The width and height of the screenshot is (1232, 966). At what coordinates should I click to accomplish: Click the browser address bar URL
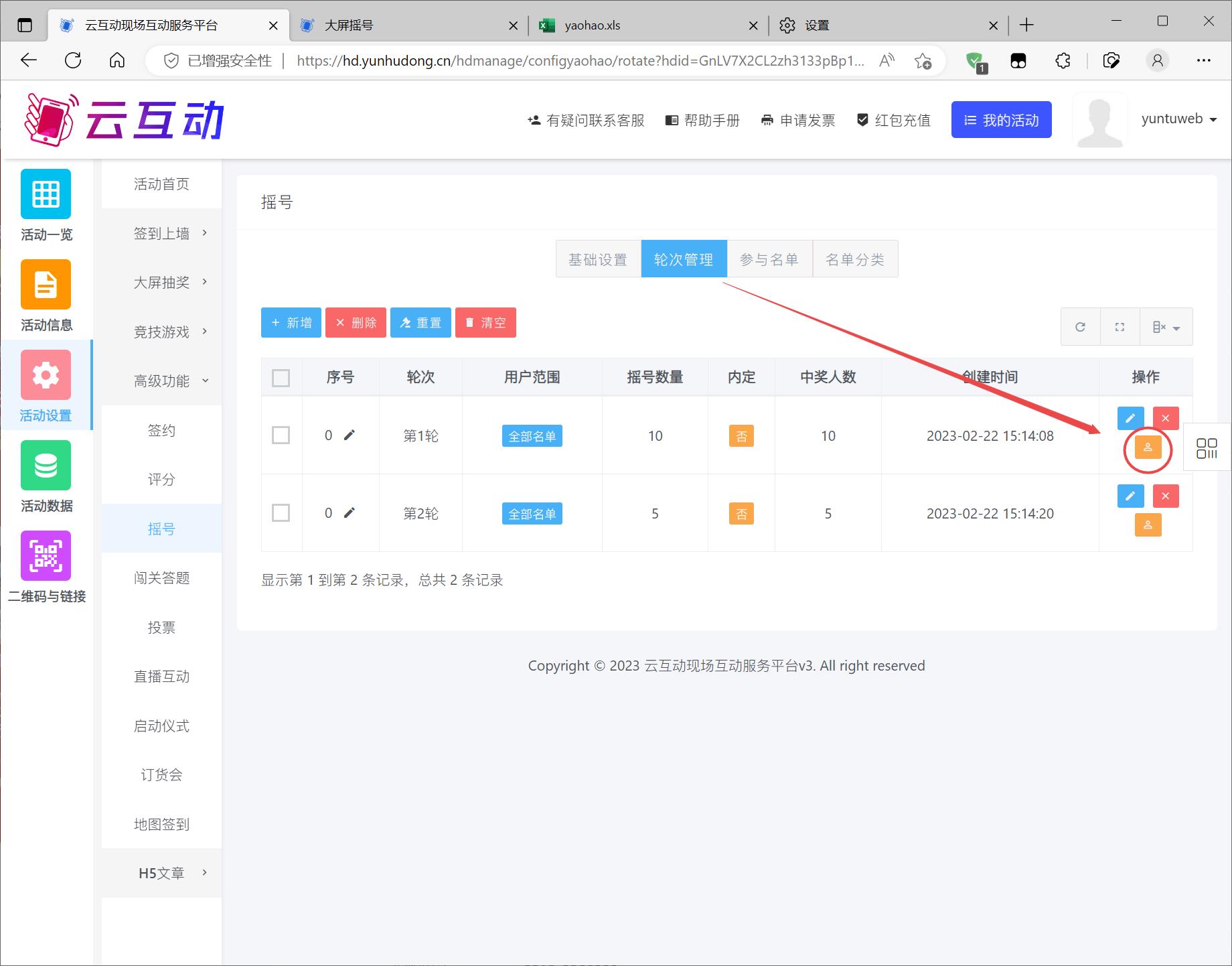[581, 61]
